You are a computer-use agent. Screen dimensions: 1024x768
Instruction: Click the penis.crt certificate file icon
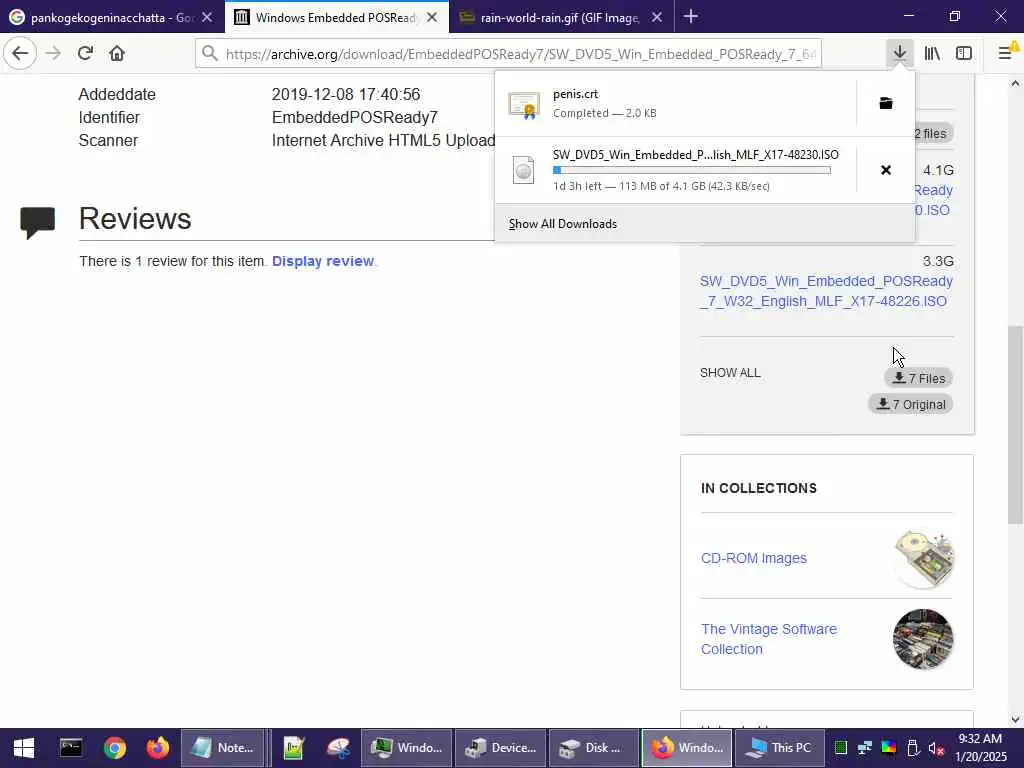click(524, 104)
